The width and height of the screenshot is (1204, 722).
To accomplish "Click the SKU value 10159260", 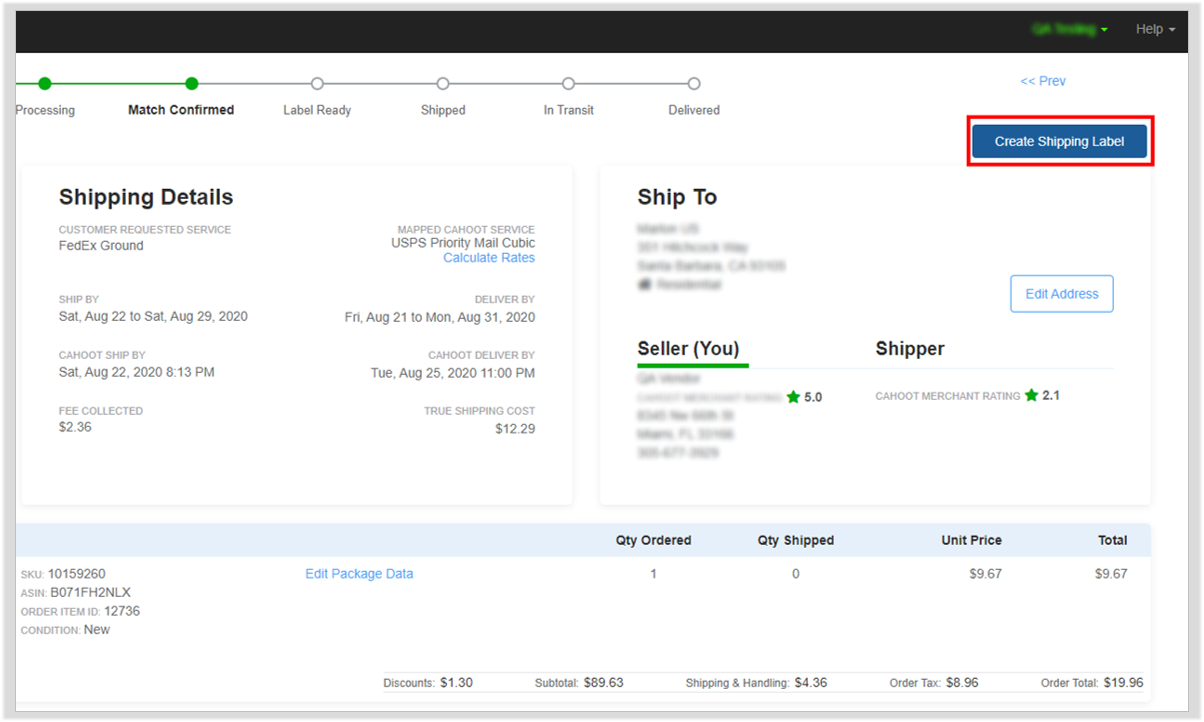I will (x=76, y=574).
